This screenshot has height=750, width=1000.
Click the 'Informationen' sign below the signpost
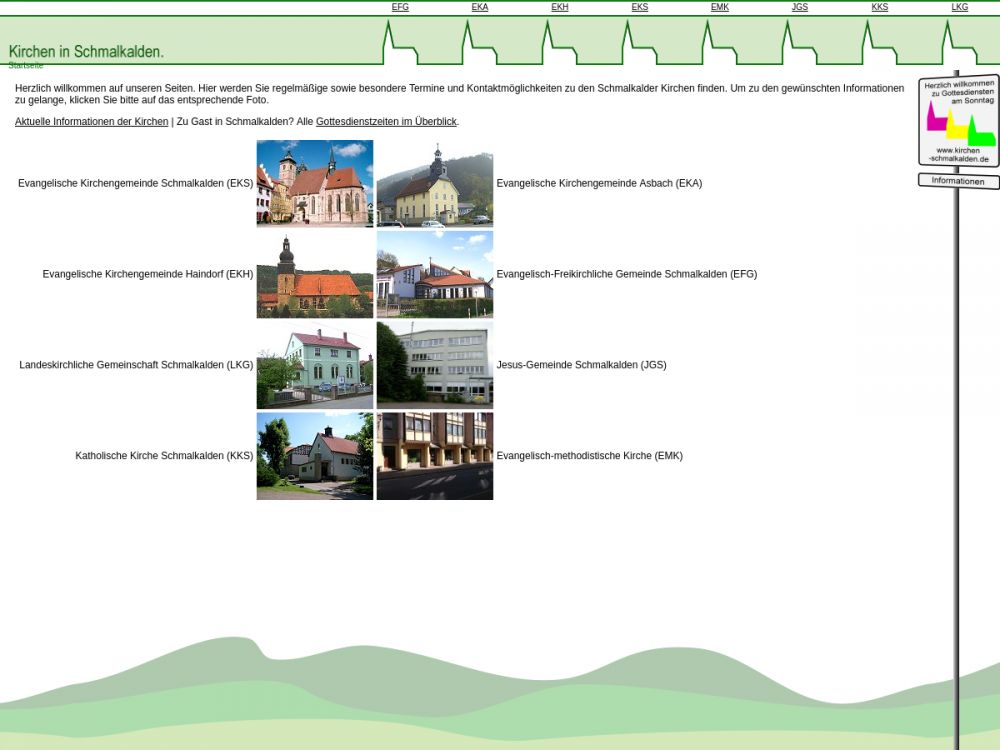[x=958, y=181]
